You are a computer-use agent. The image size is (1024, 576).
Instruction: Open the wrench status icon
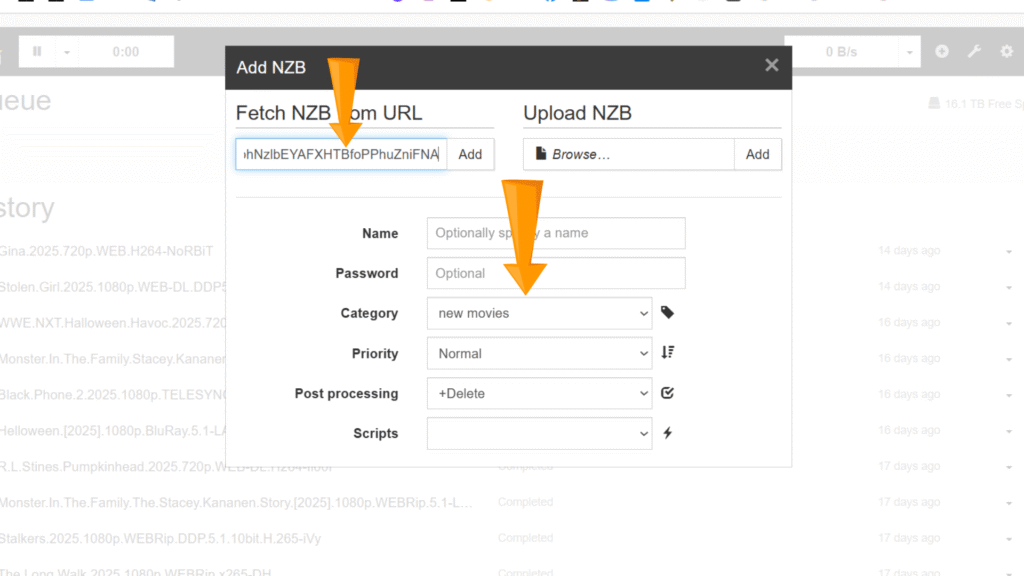(x=974, y=52)
